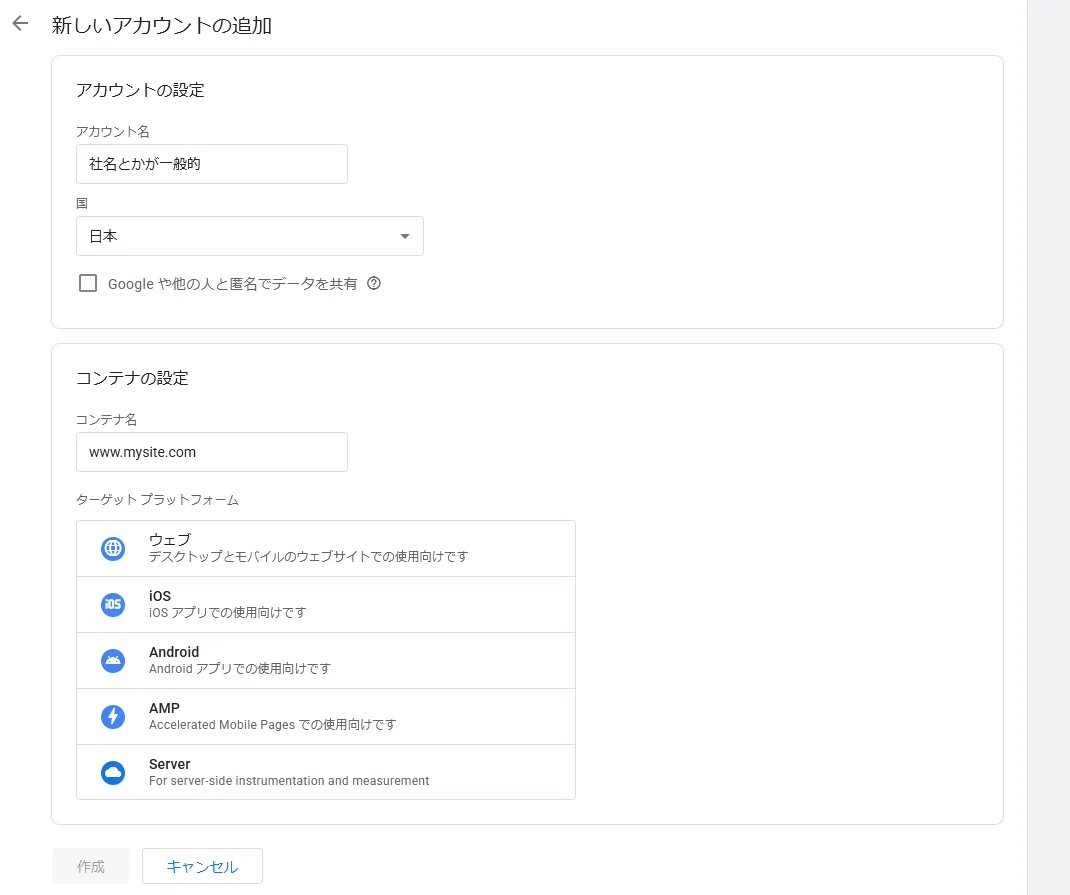Enable anonymous data sharing with Google checkbox
Image resolution: width=1070 pixels, height=895 pixels.
[x=88, y=283]
